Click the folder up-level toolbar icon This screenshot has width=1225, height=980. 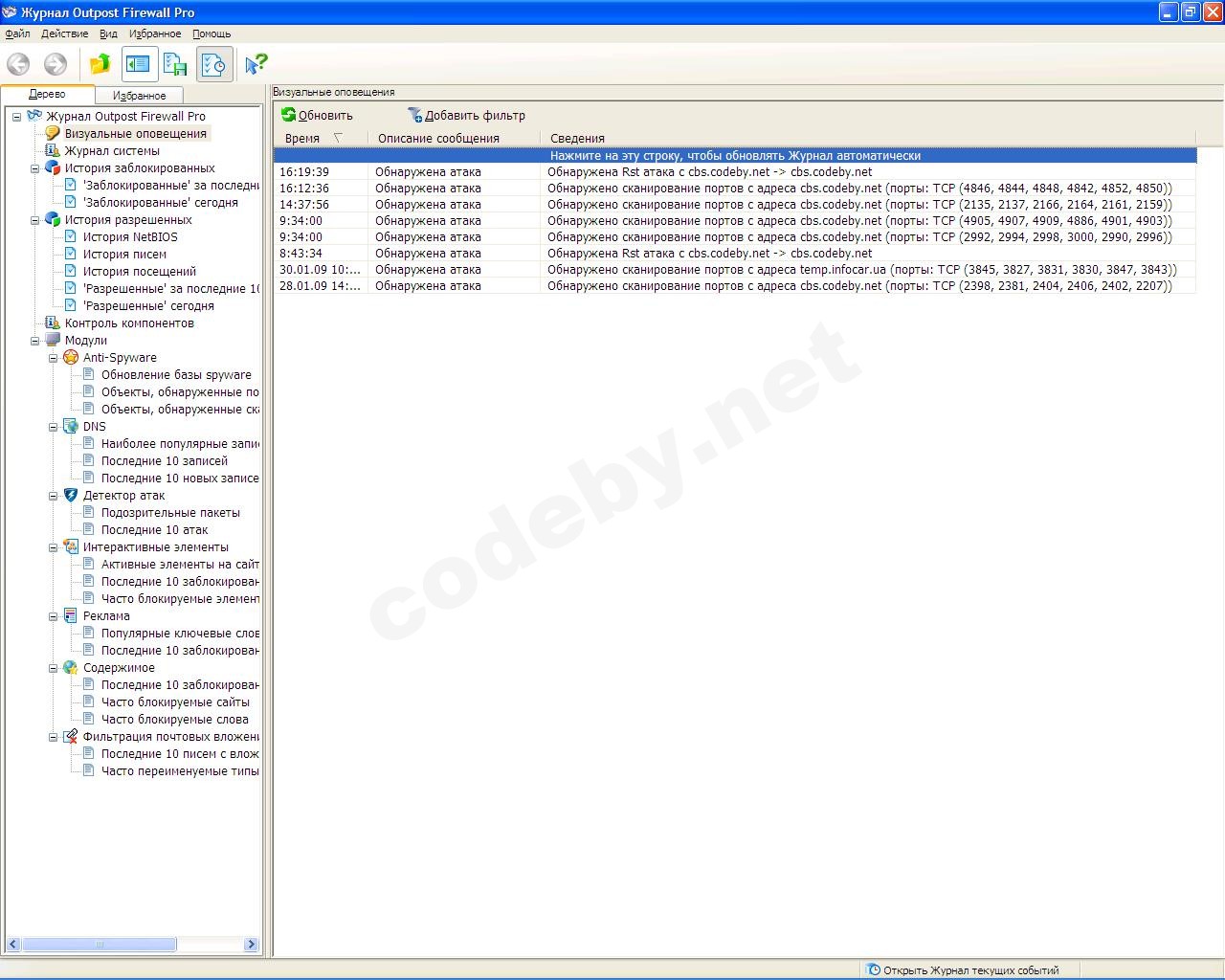tap(100, 64)
